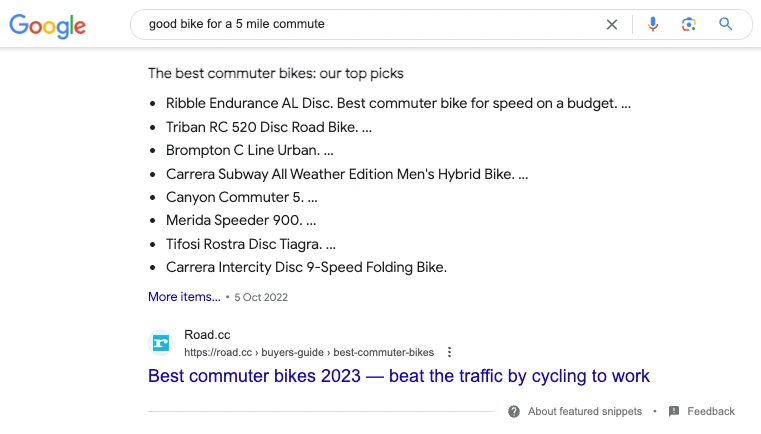This screenshot has width=761, height=434.
Task: Start voice search with the microphone icon
Action: pyautogui.click(x=653, y=24)
